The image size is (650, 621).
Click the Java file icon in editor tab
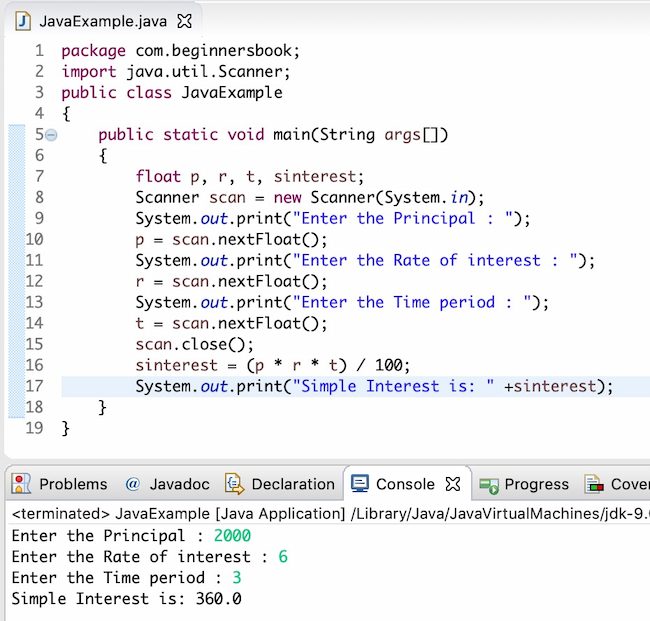click(x=21, y=20)
